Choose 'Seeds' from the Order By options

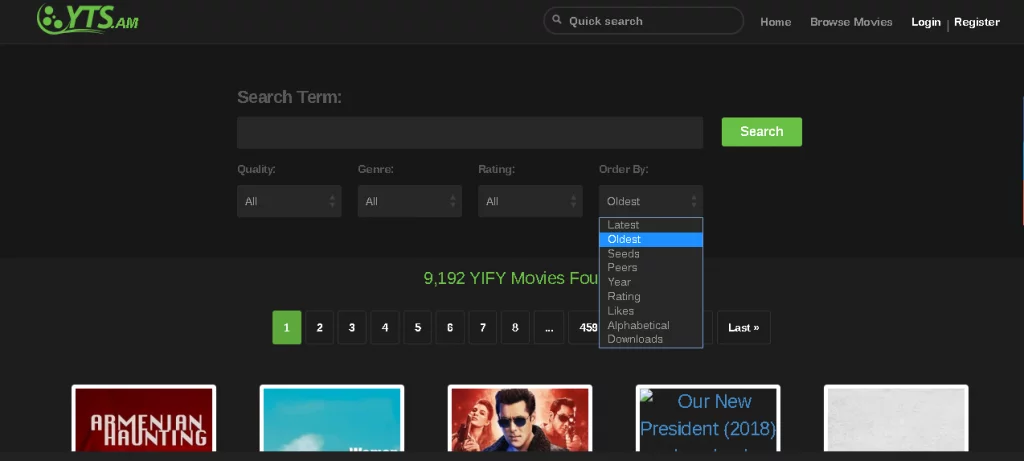point(623,254)
